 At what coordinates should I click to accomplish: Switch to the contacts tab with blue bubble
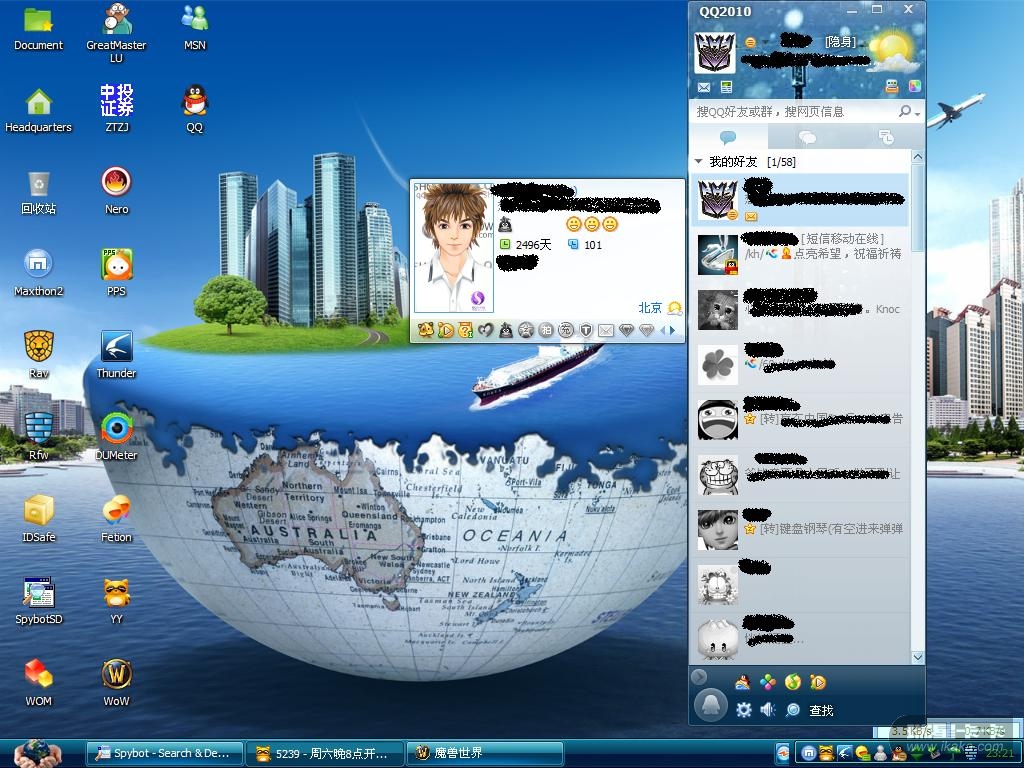[728, 137]
